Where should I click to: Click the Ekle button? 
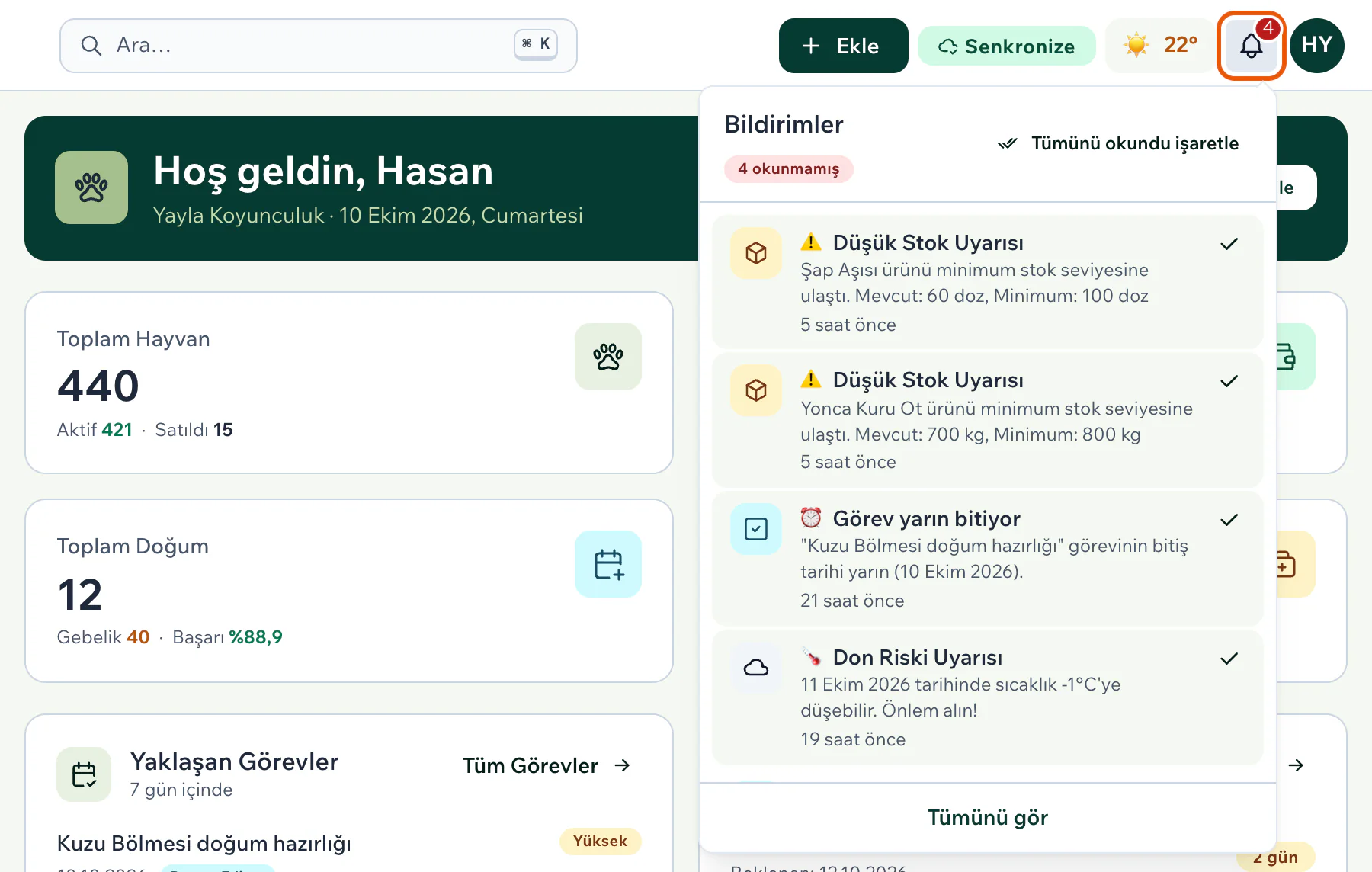(843, 46)
